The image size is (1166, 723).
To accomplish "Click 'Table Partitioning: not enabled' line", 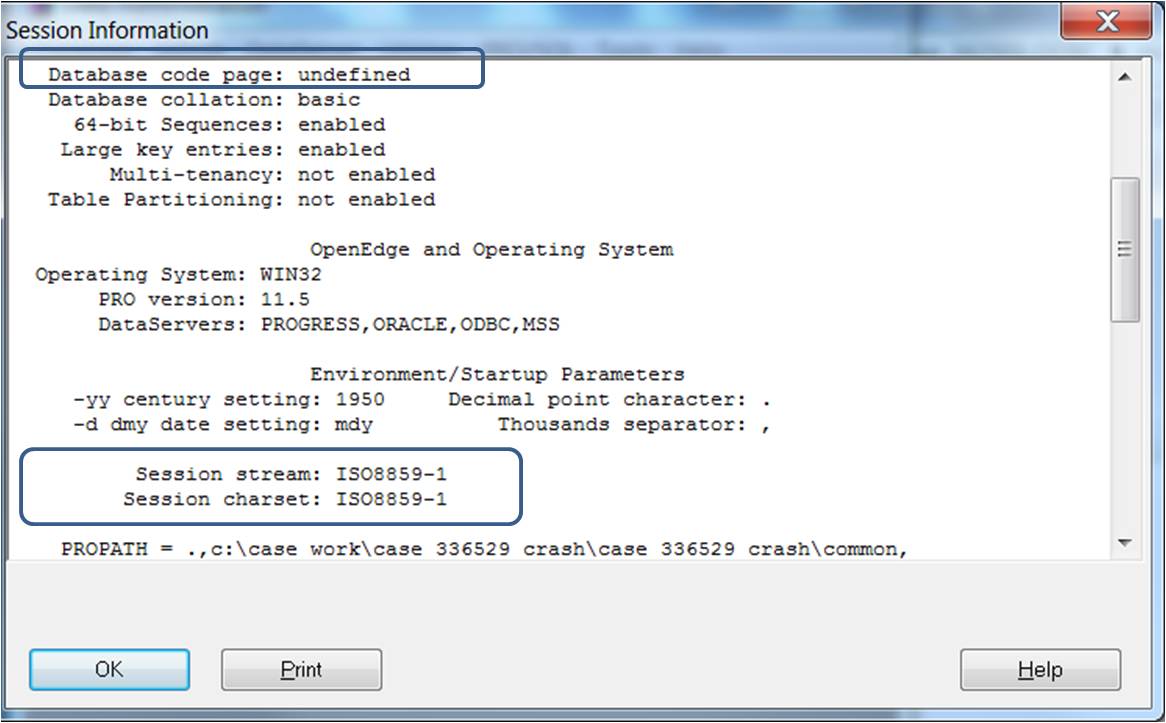I will coord(242,199).
